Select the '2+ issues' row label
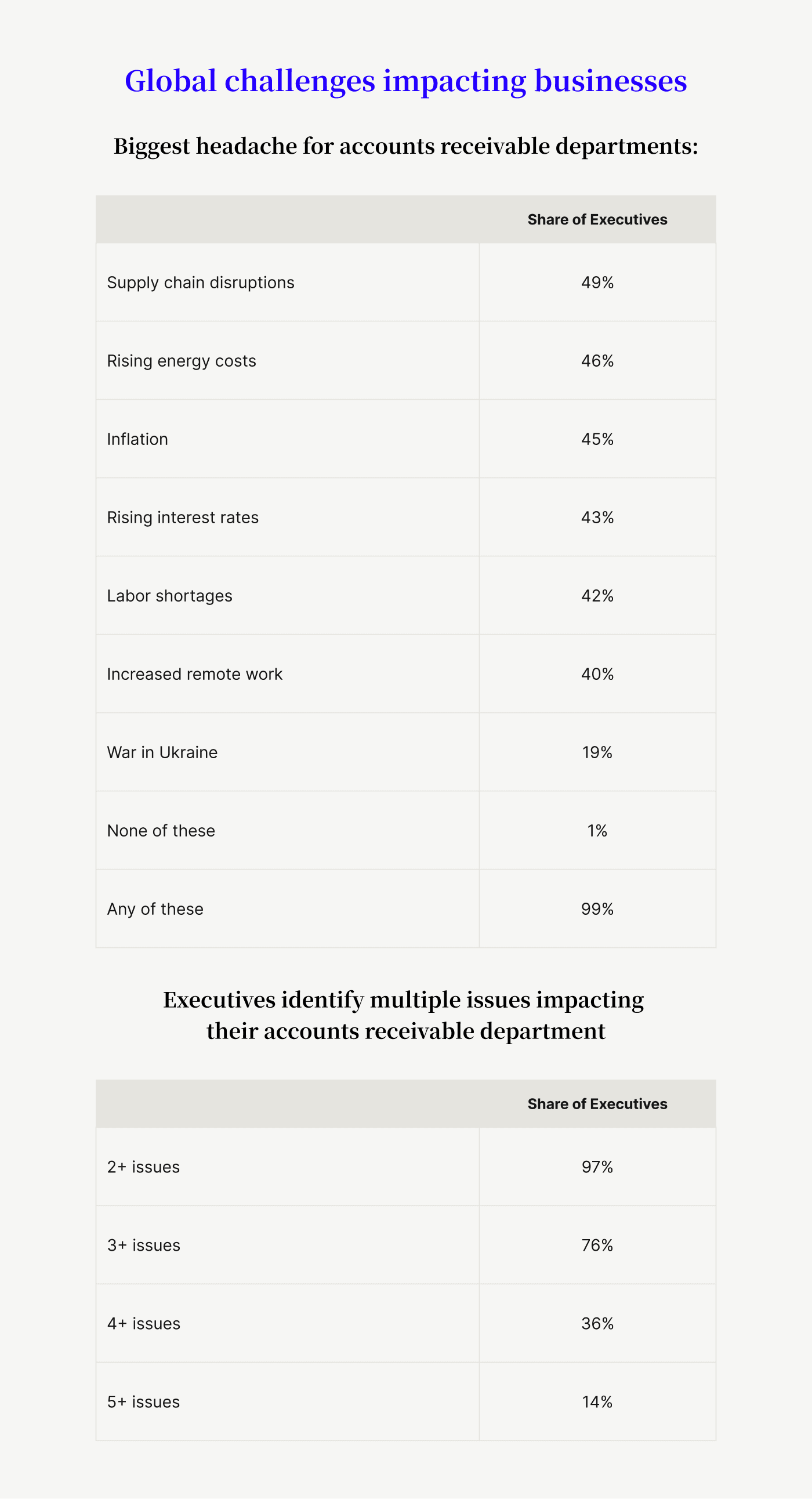The image size is (812, 1499). pyautogui.click(x=144, y=1167)
